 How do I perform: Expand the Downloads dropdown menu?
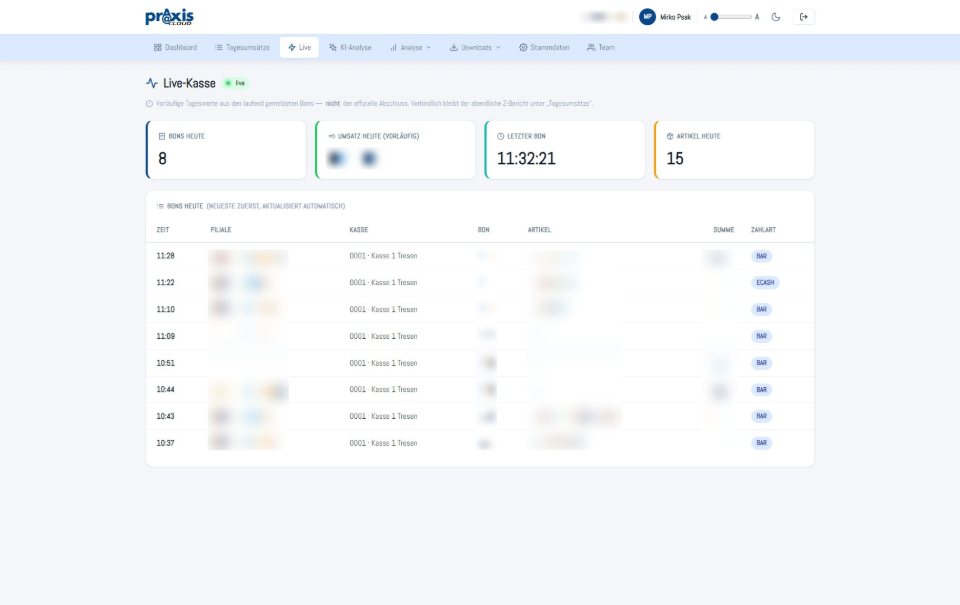475,47
